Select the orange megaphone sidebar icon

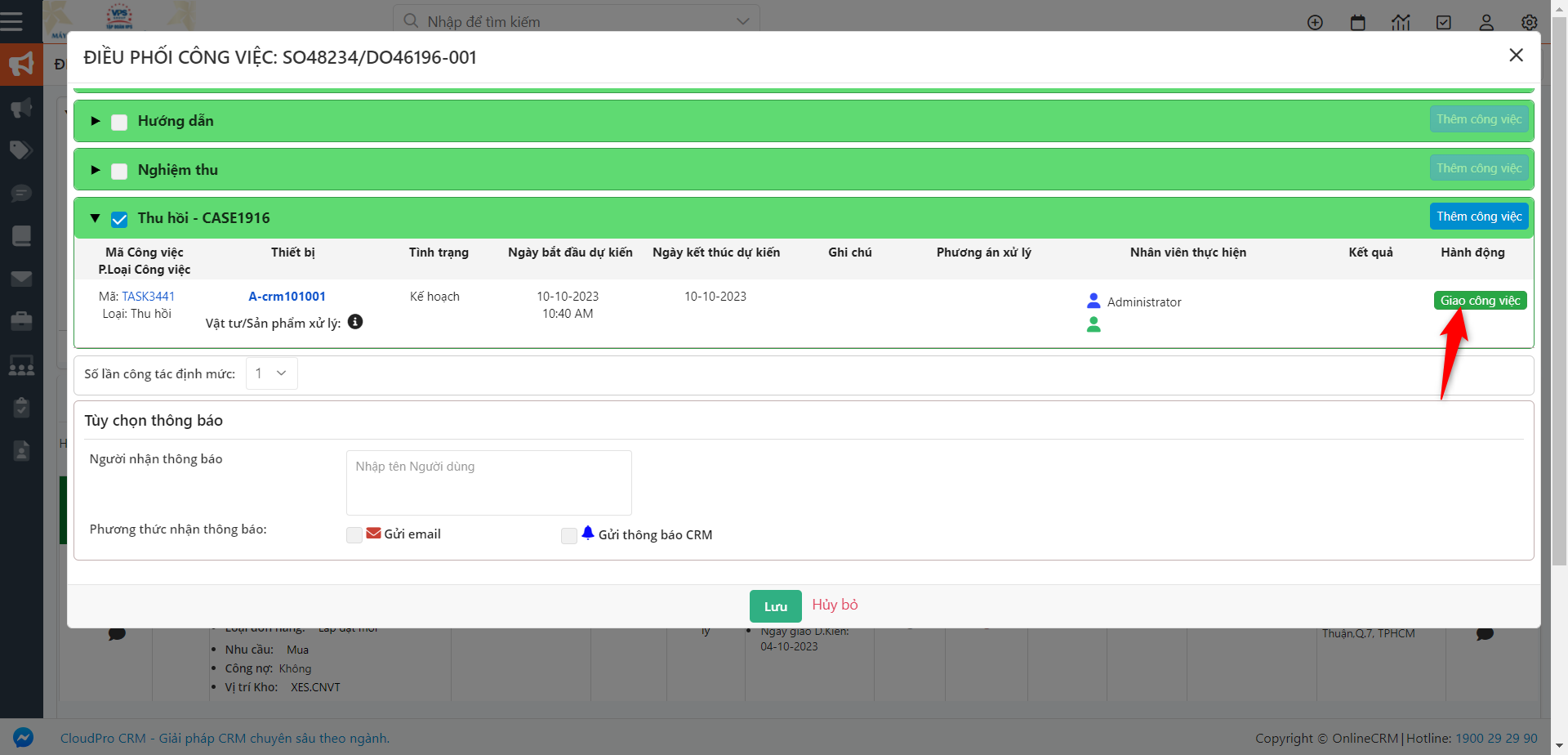(x=21, y=64)
